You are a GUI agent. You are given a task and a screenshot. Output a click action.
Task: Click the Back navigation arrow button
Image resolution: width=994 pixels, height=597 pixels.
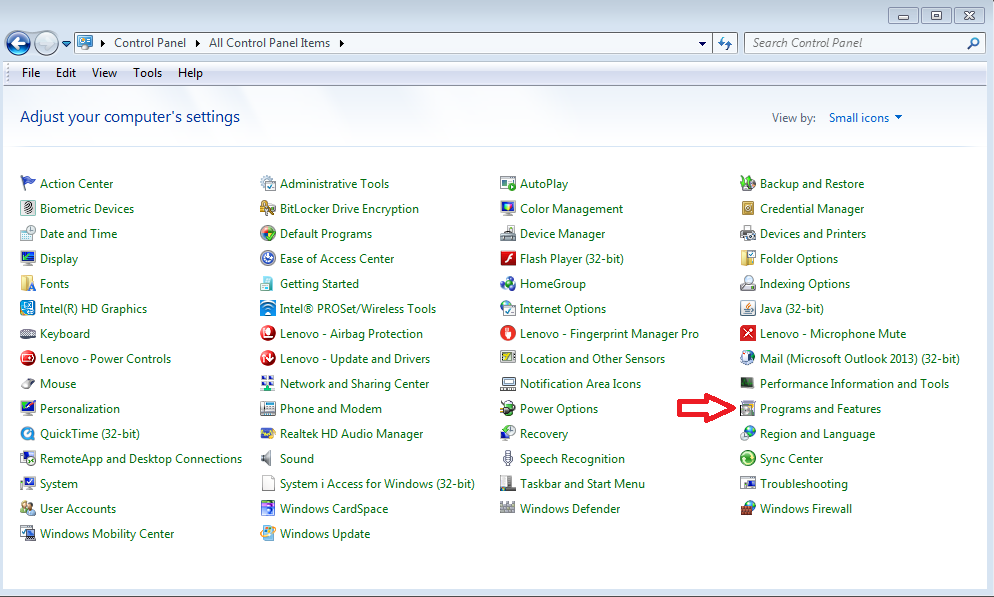coord(18,43)
